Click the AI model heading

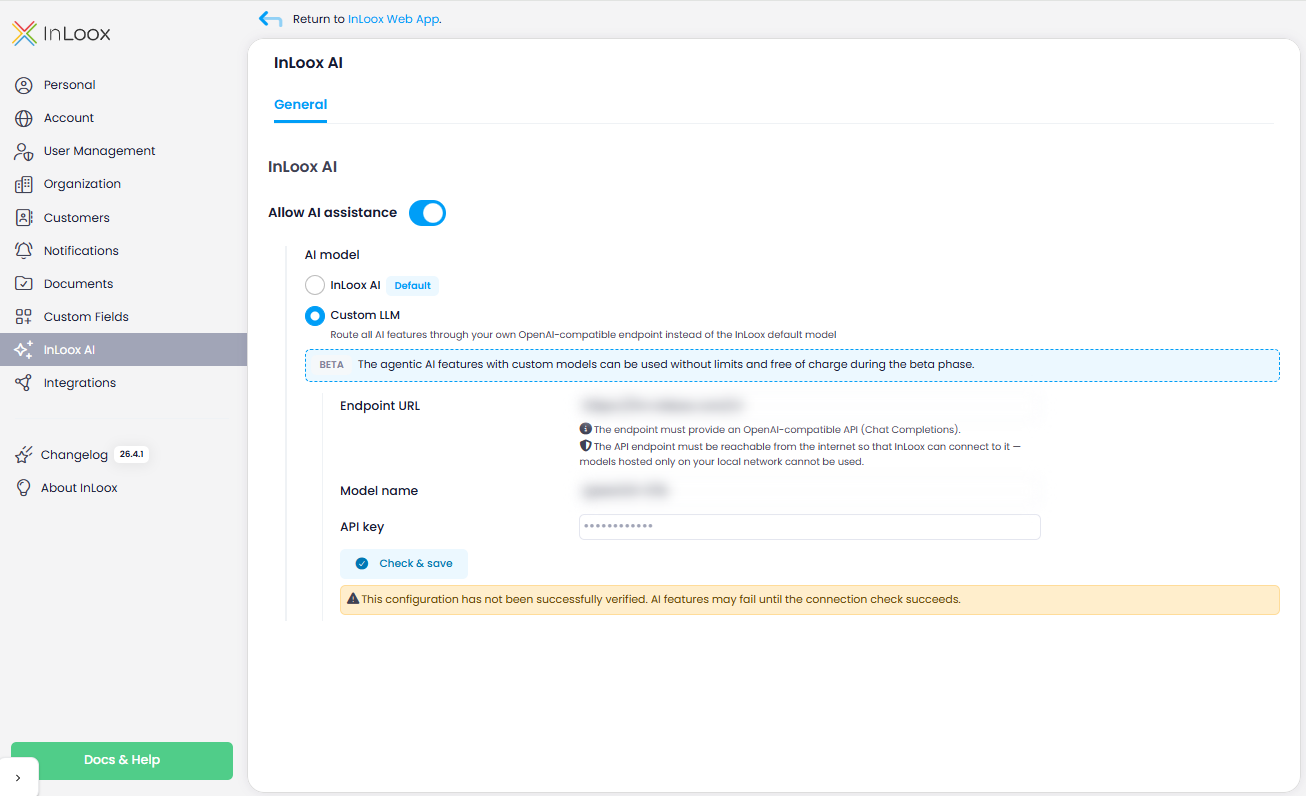[x=332, y=255]
